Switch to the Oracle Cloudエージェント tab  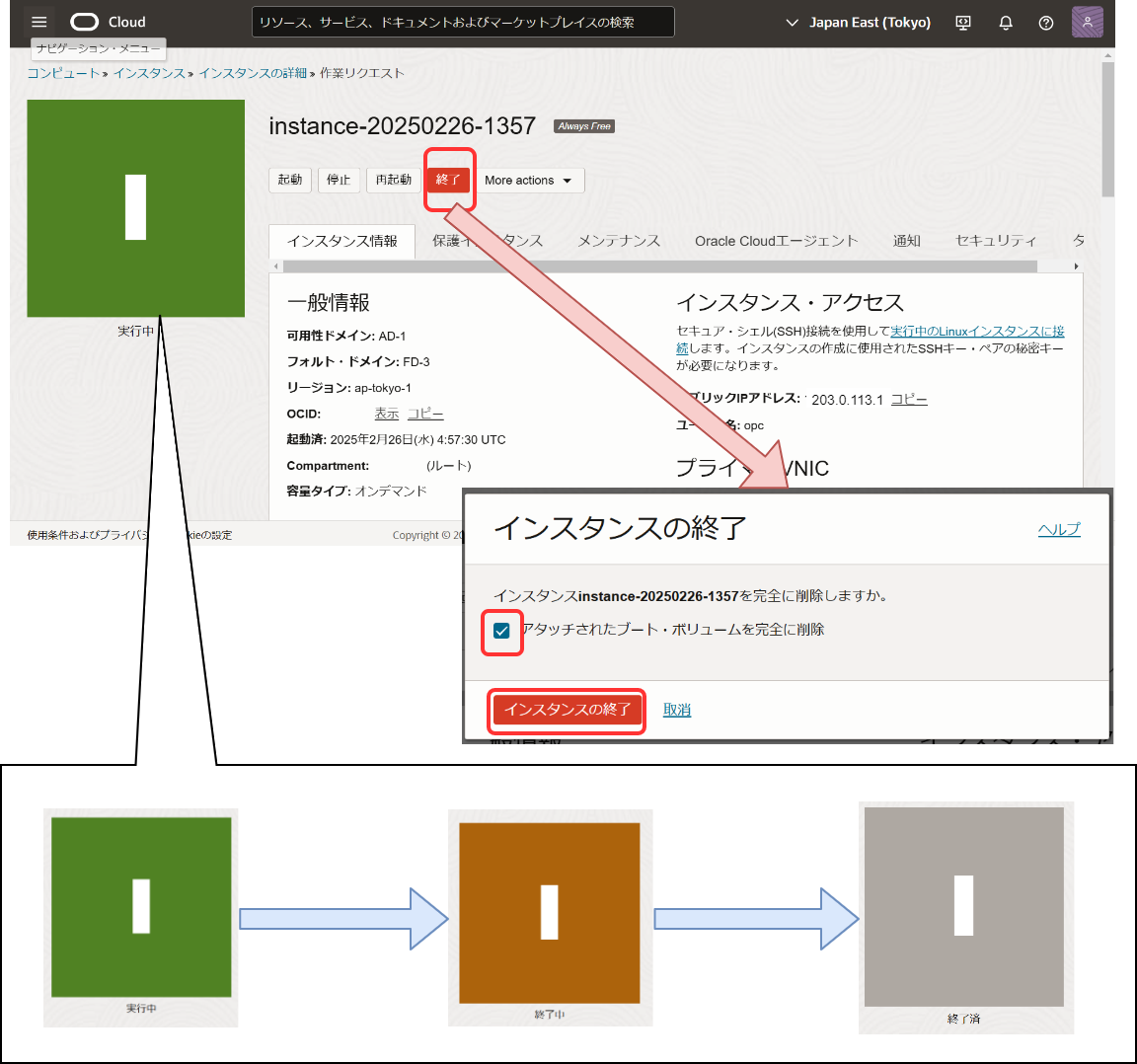(776, 241)
